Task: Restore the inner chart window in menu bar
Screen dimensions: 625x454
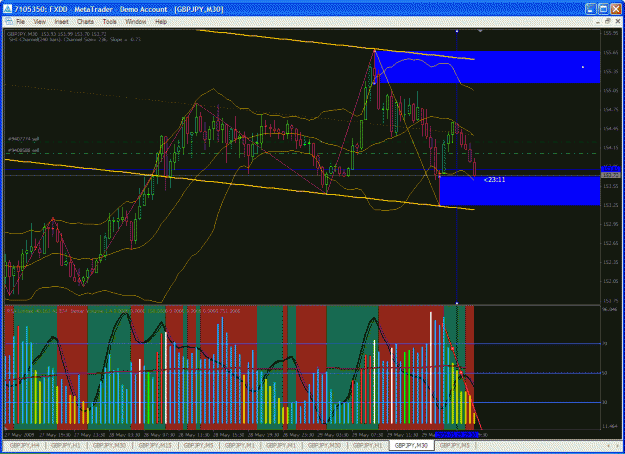Action: point(607,22)
